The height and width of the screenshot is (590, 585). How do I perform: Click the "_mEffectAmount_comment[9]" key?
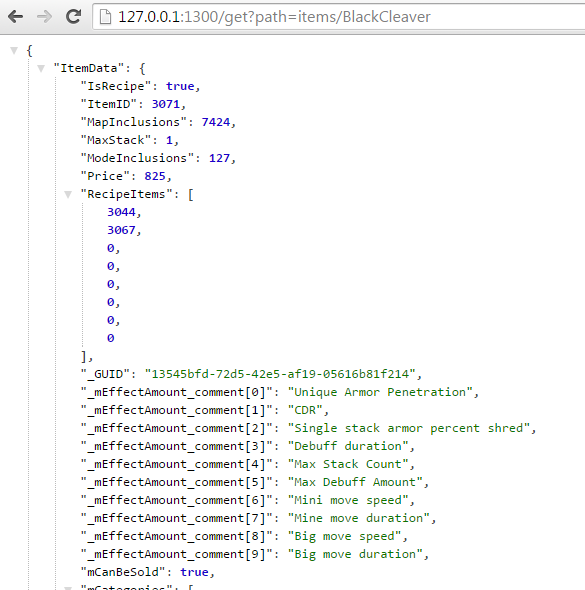point(176,554)
